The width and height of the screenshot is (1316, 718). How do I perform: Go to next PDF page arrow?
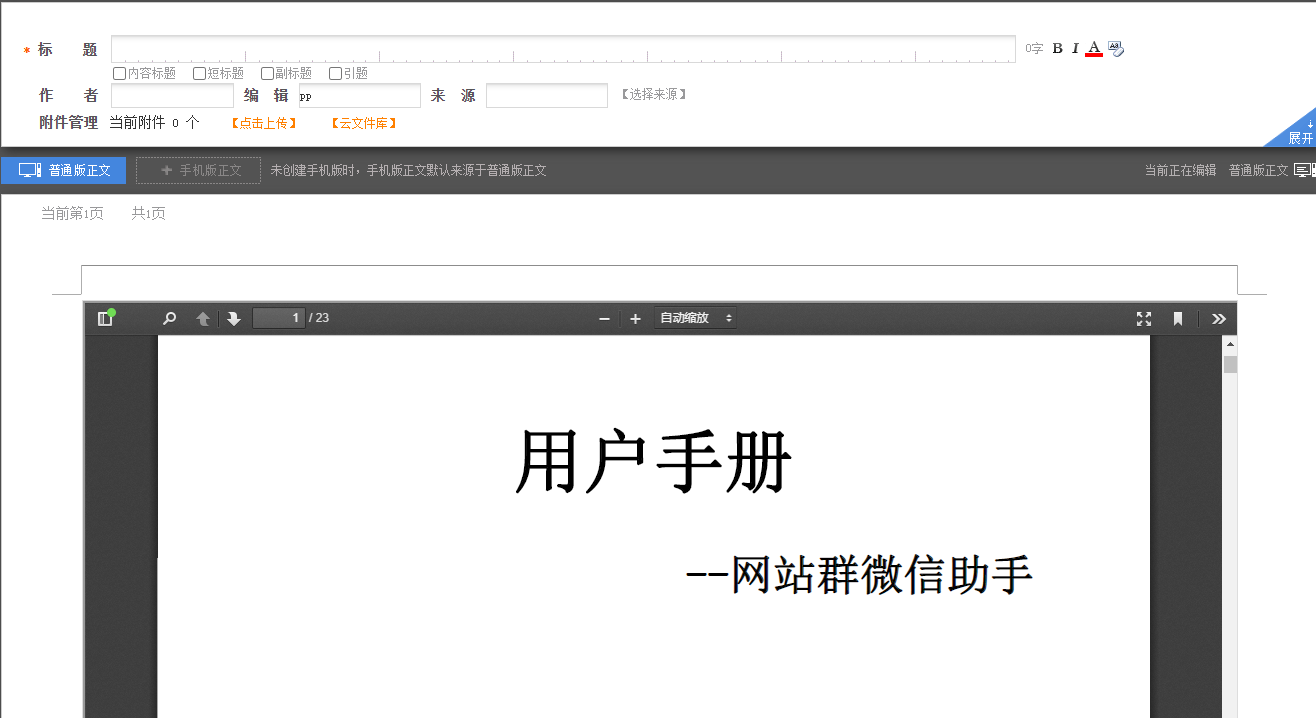[234, 318]
